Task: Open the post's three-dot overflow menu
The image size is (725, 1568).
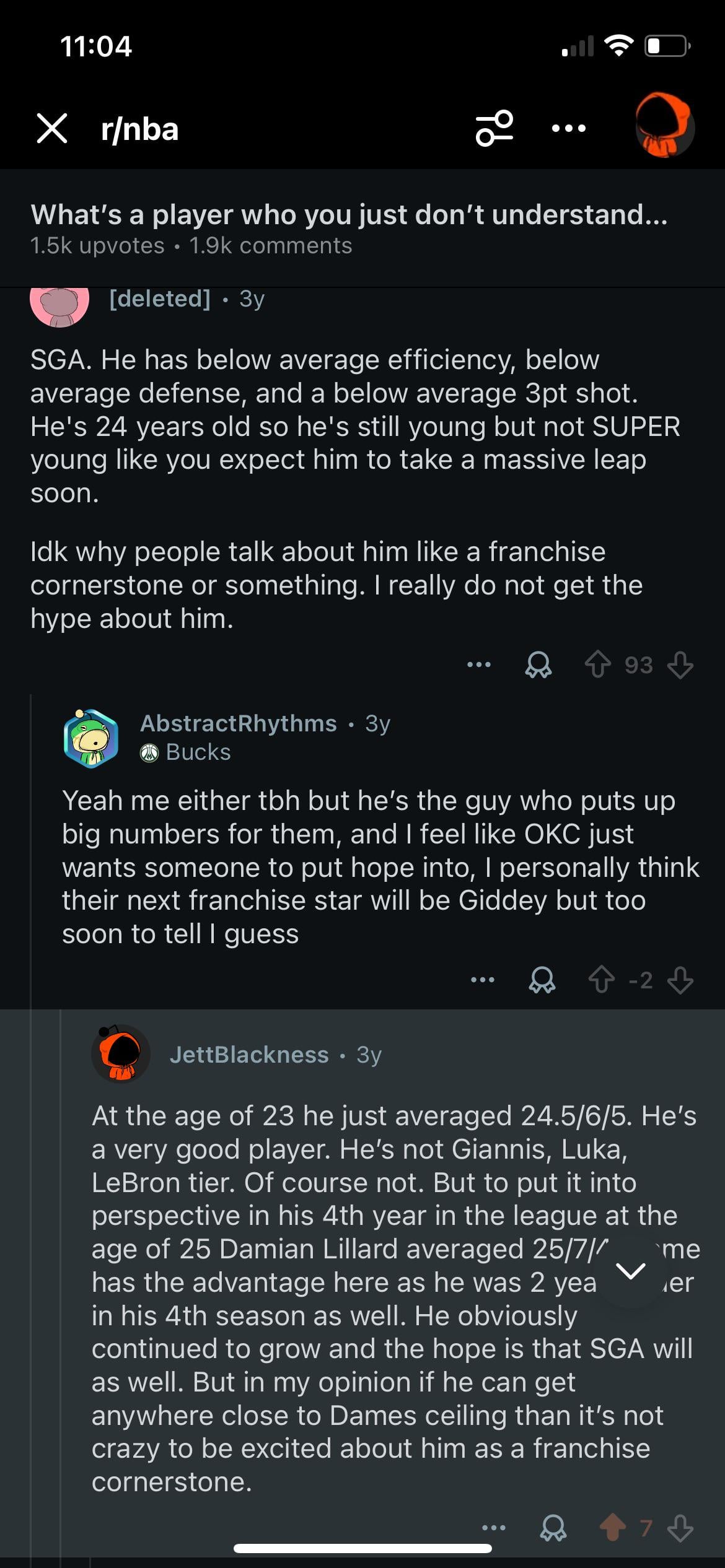Action: (x=568, y=129)
